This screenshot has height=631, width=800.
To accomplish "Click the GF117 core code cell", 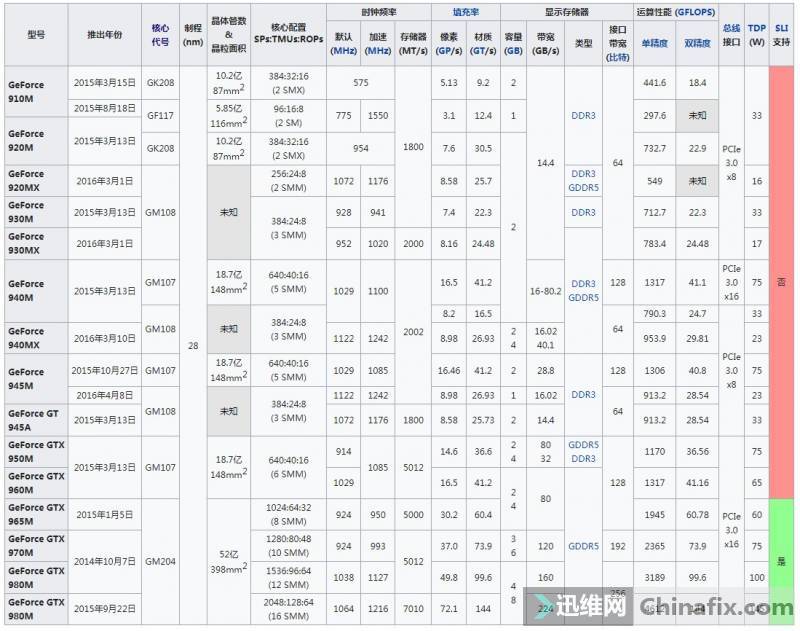I will click(160, 115).
